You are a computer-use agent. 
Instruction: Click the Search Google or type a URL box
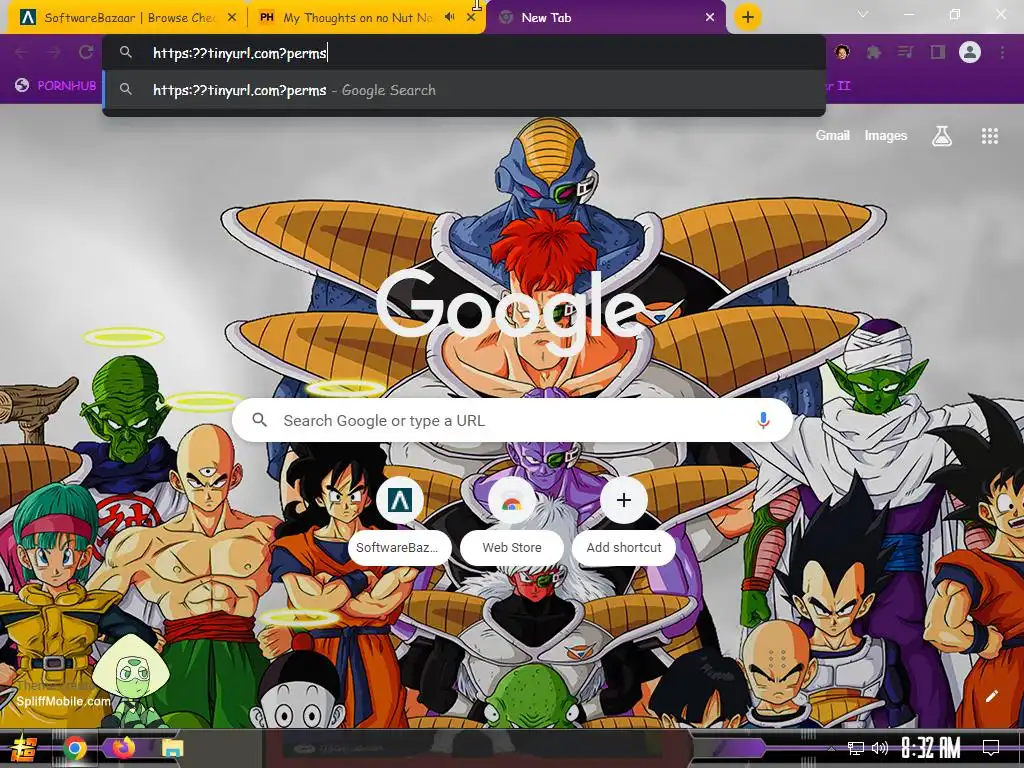pos(513,421)
